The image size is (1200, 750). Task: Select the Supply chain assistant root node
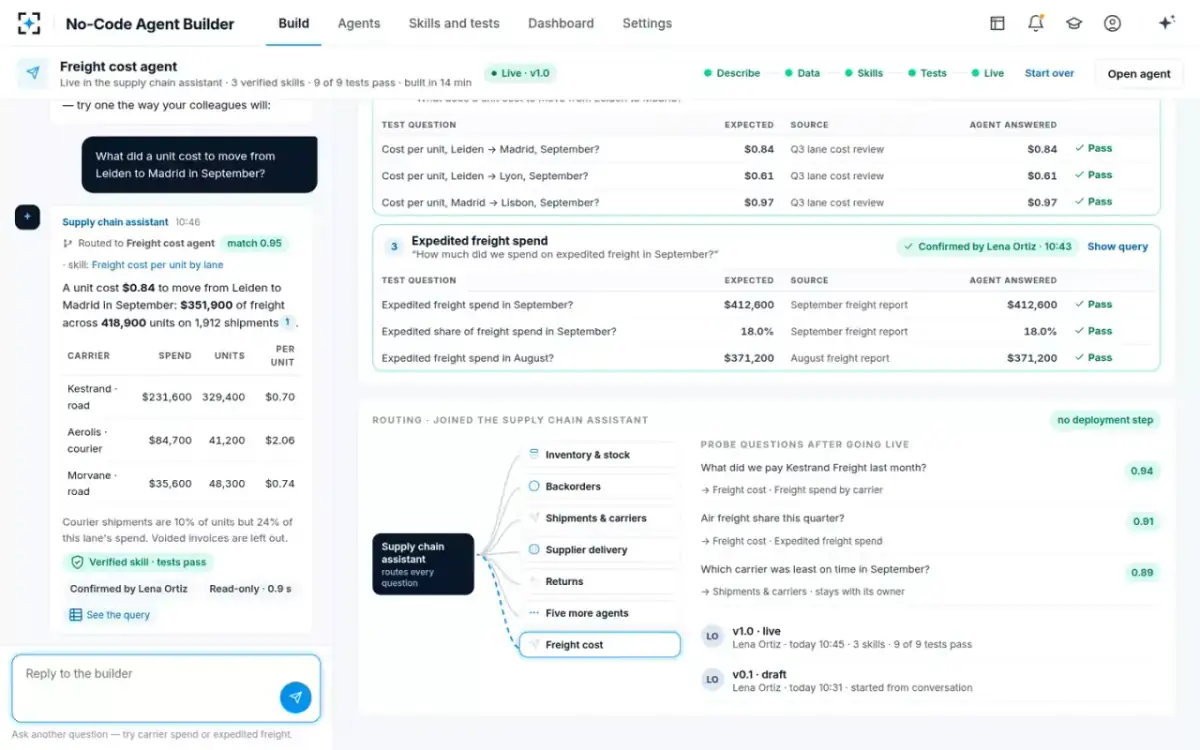(423, 564)
